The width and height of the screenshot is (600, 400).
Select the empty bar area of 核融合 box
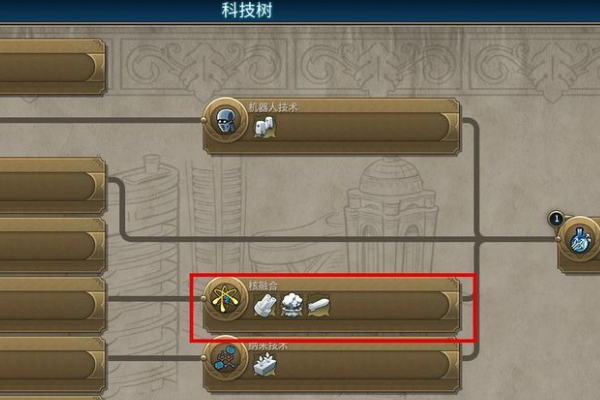pyautogui.click(x=386, y=305)
